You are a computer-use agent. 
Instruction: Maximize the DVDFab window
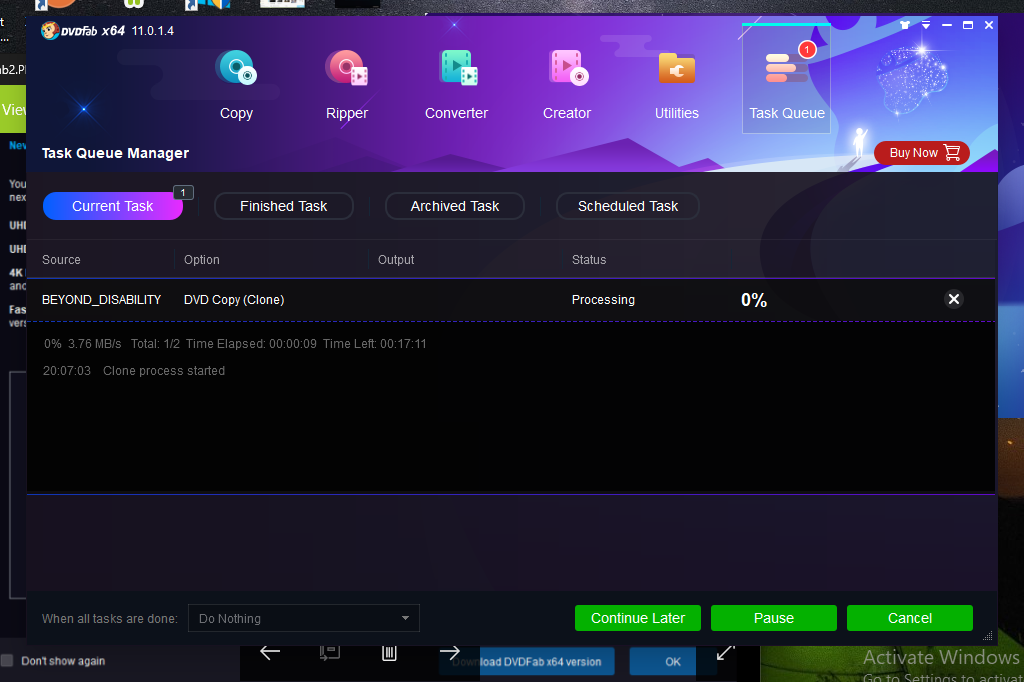968,25
